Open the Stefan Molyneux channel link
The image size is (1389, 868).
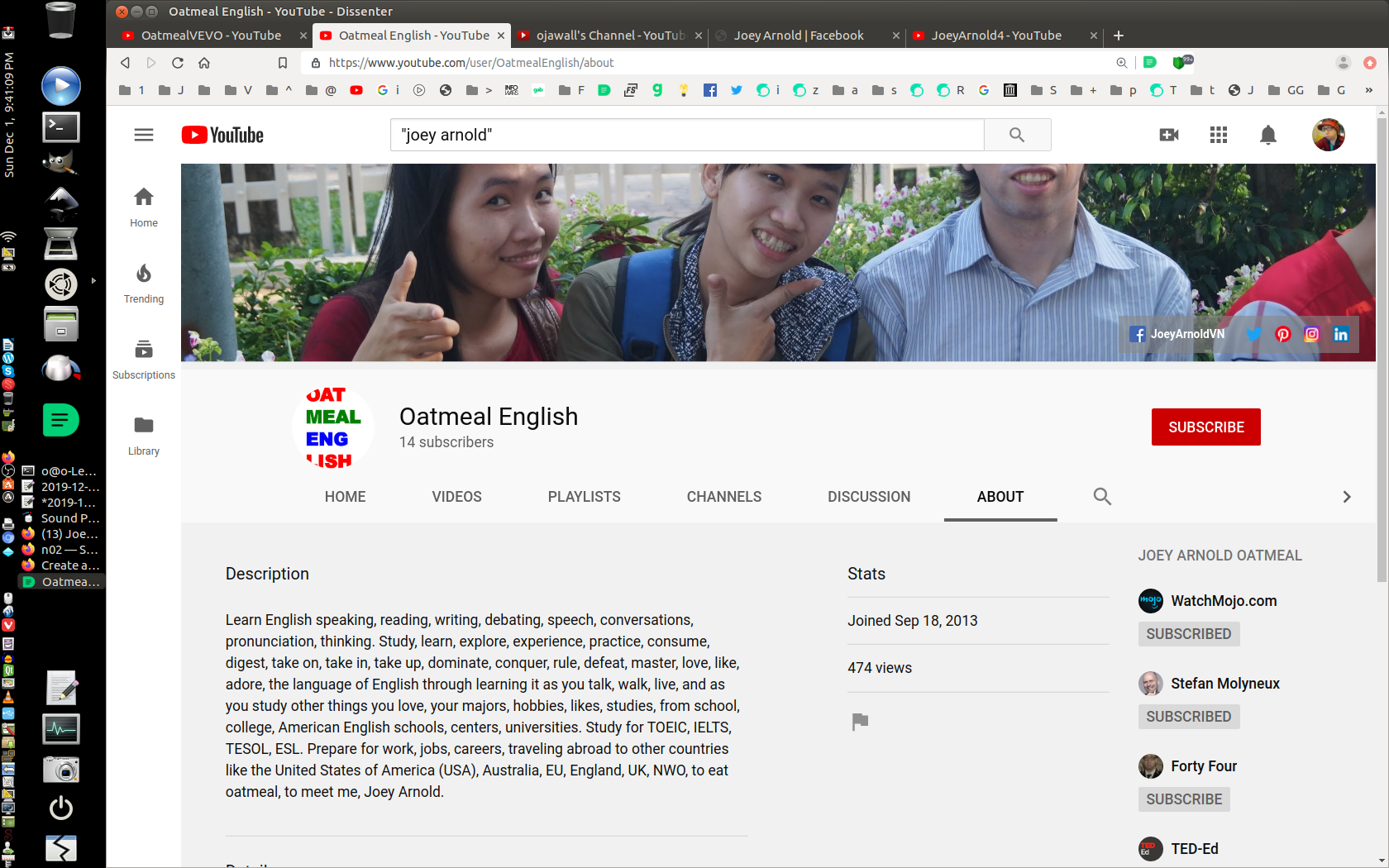click(x=1225, y=684)
